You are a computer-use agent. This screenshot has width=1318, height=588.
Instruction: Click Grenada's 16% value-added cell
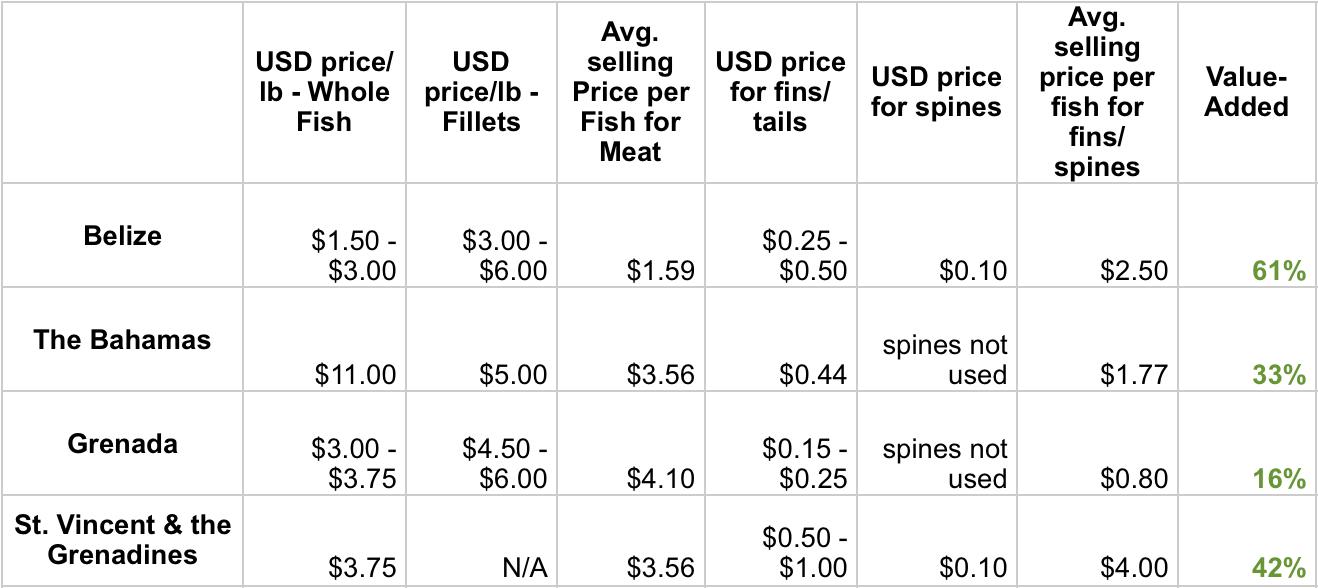coord(1279,478)
